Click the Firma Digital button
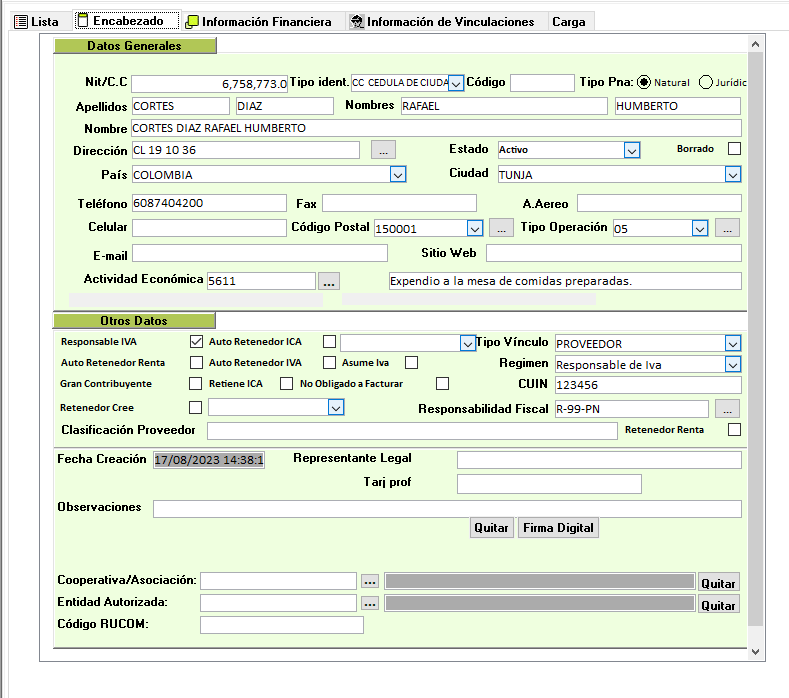The height and width of the screenshot is (698, 789). pyautogui.click(x=558, y=528)
